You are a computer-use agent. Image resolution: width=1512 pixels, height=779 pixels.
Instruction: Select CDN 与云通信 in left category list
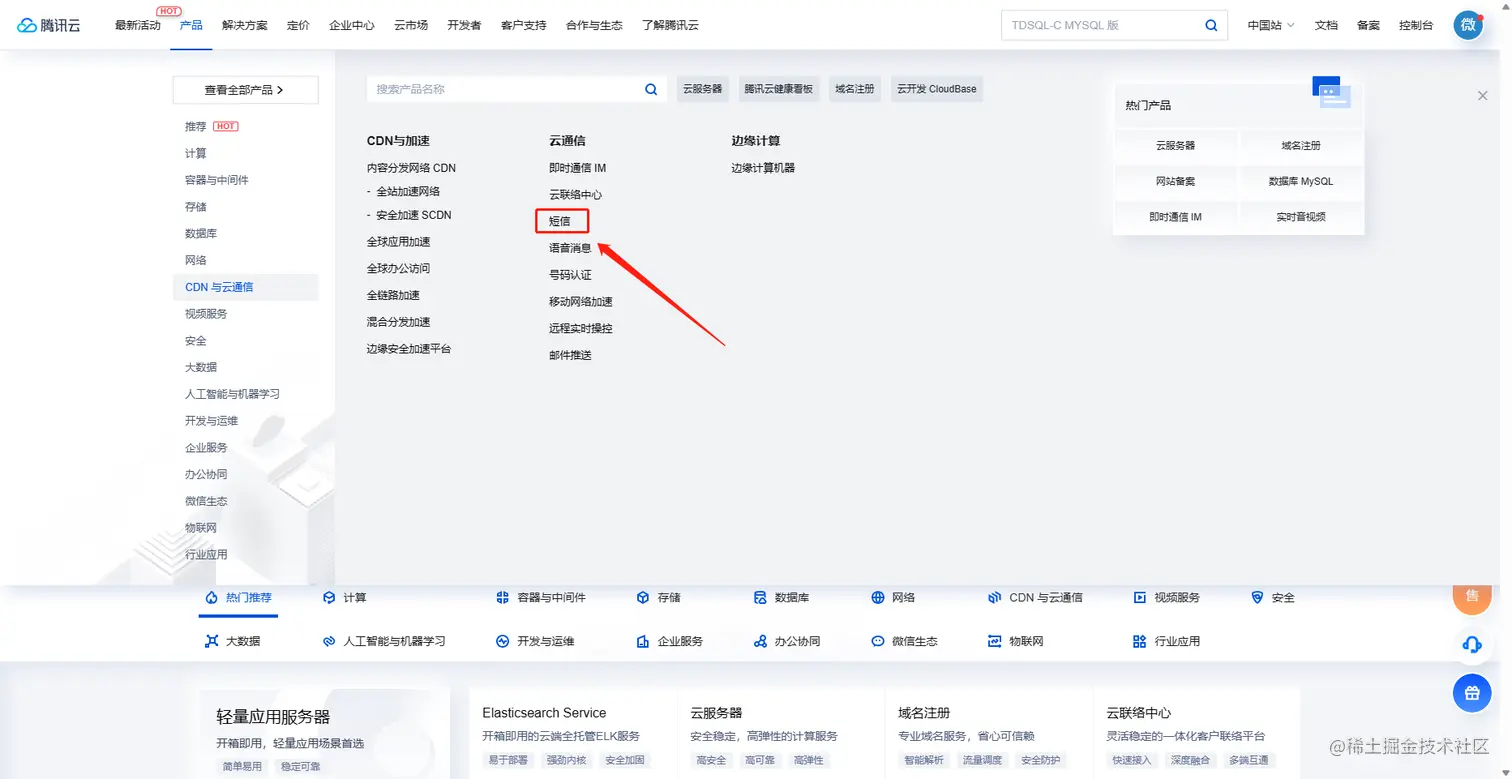[x=246, y=287]
